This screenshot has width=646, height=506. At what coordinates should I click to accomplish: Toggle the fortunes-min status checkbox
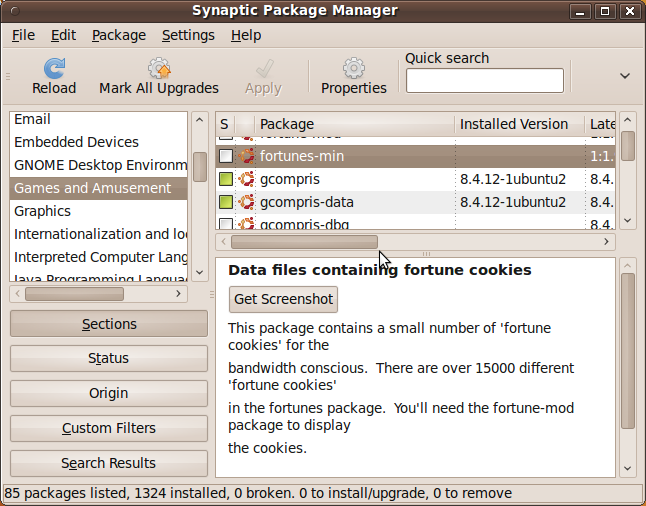(226, 156)
